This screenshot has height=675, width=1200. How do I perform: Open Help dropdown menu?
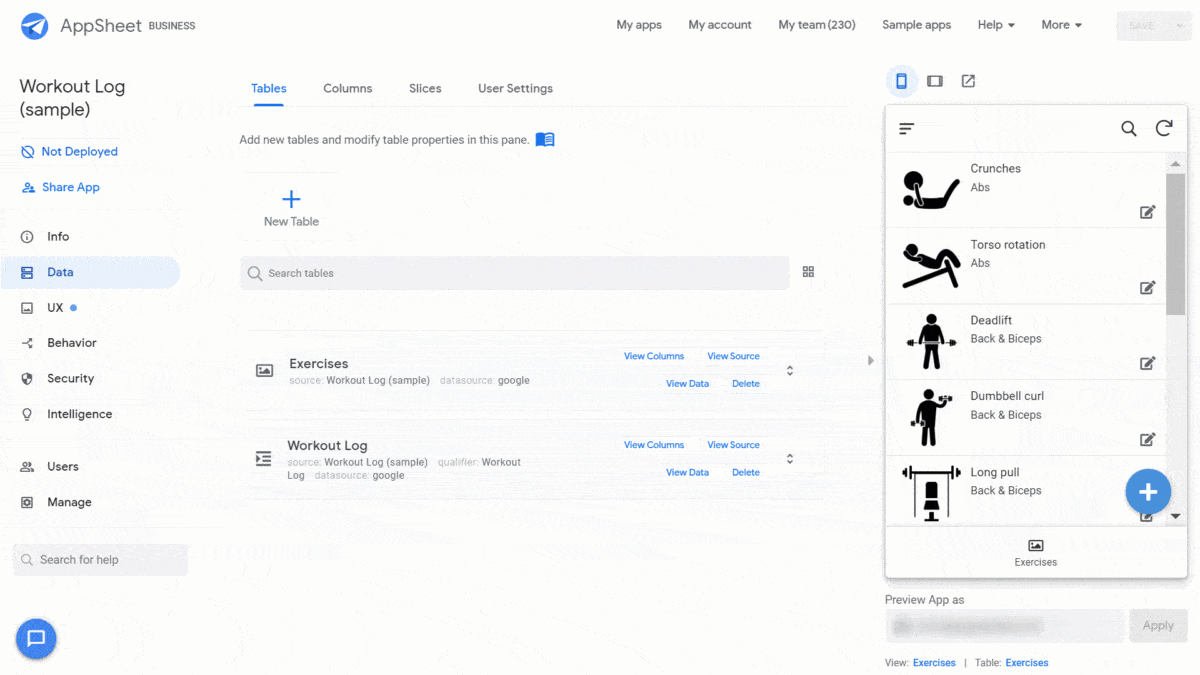tap(996, 25)
